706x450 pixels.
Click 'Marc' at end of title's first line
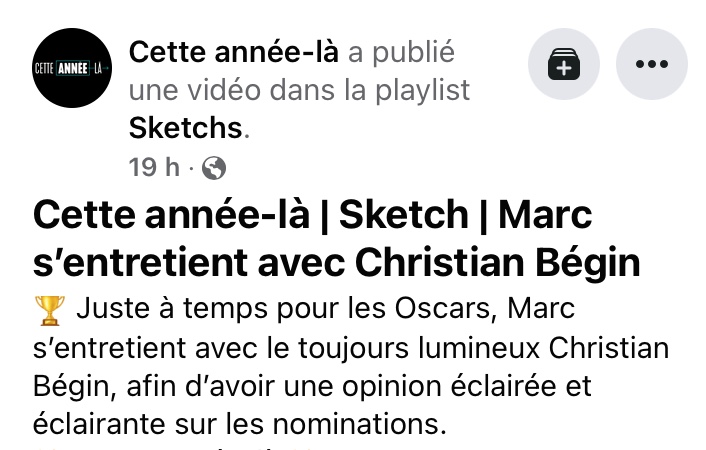point(545,214)
